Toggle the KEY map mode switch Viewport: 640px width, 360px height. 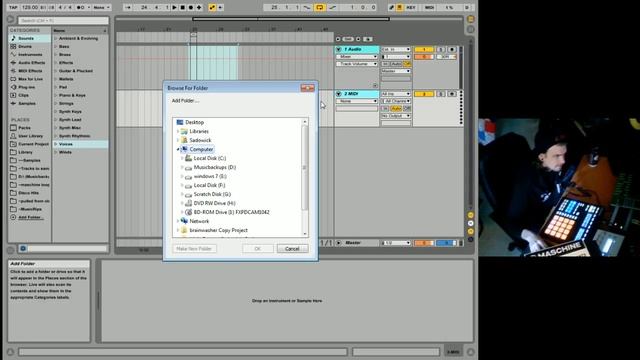pyautogui.click(x=411, y=7)
